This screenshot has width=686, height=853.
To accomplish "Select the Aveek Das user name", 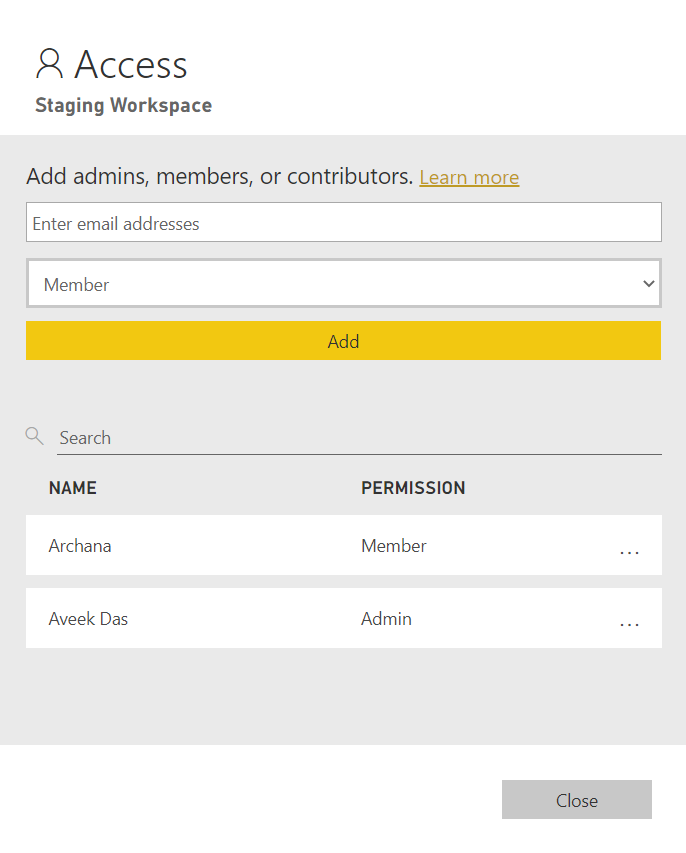I will [x=88, y=619].
